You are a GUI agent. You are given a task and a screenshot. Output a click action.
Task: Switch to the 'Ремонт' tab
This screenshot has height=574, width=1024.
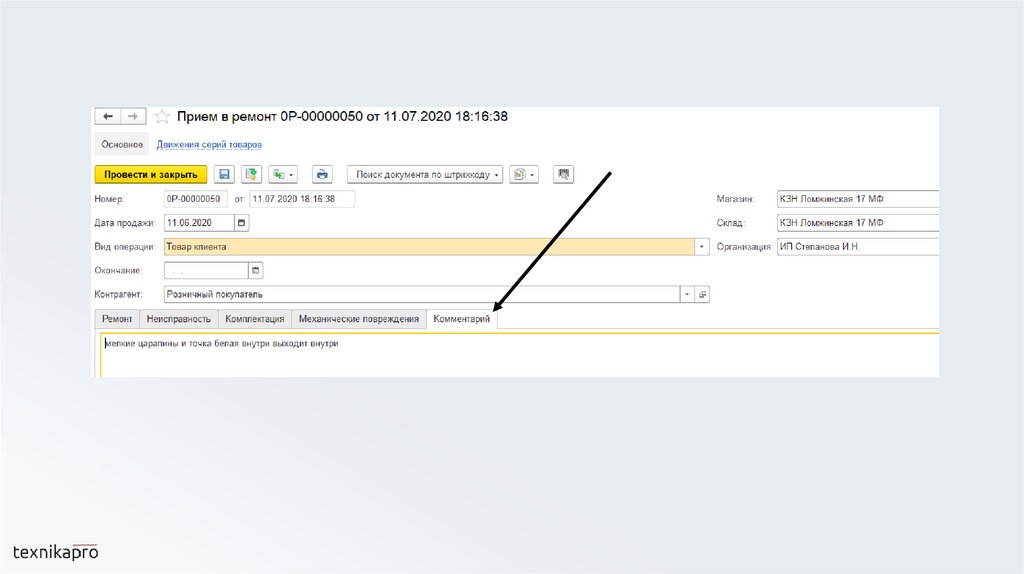click(x=117, y=319)
